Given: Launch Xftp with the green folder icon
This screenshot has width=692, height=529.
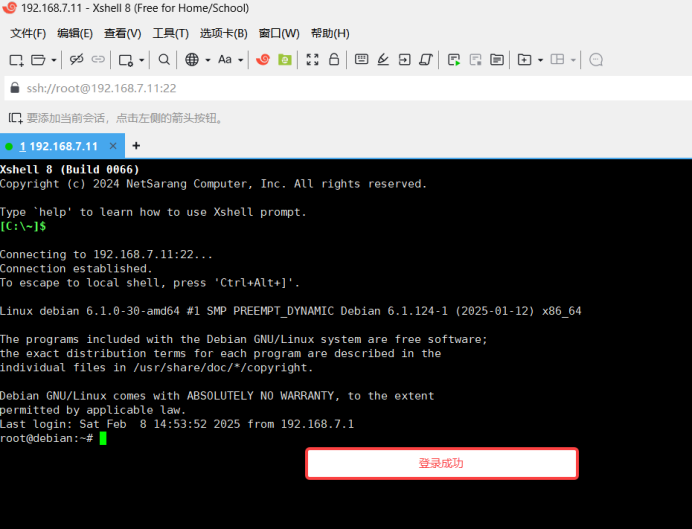Looking at the screenshot, I should click(285, 60).
